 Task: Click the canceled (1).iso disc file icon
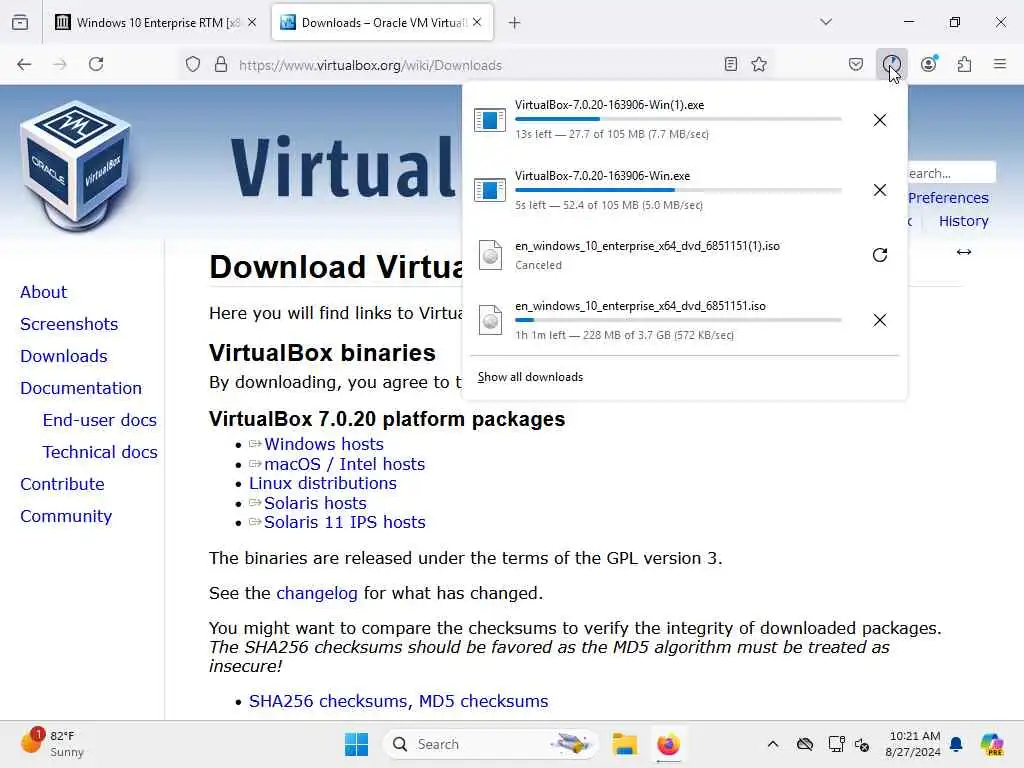pyautogui.click(x=490, y=255)
